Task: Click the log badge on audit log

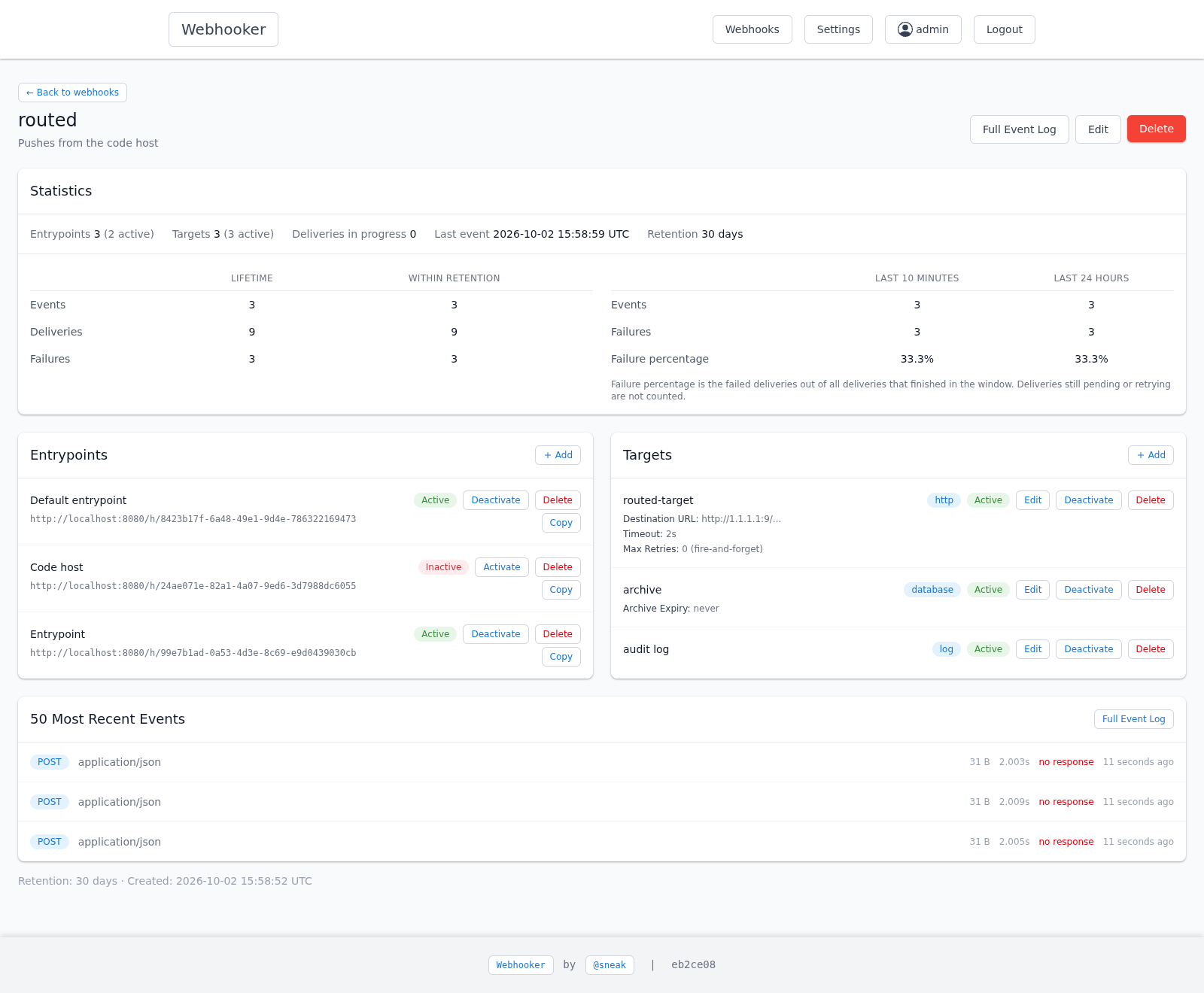Action: (947, 649)
